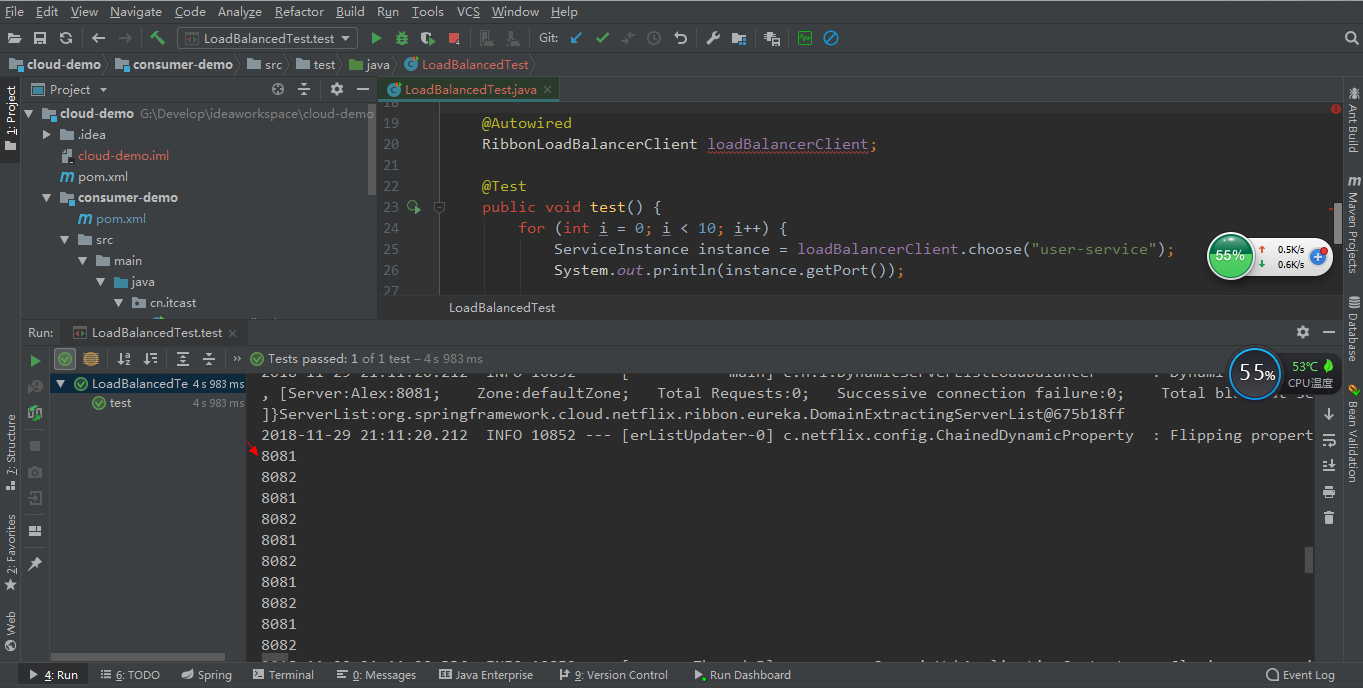1363x688 pixels.
Task: Open the 6: TODO tool window
Action: [x=130, y=675]
